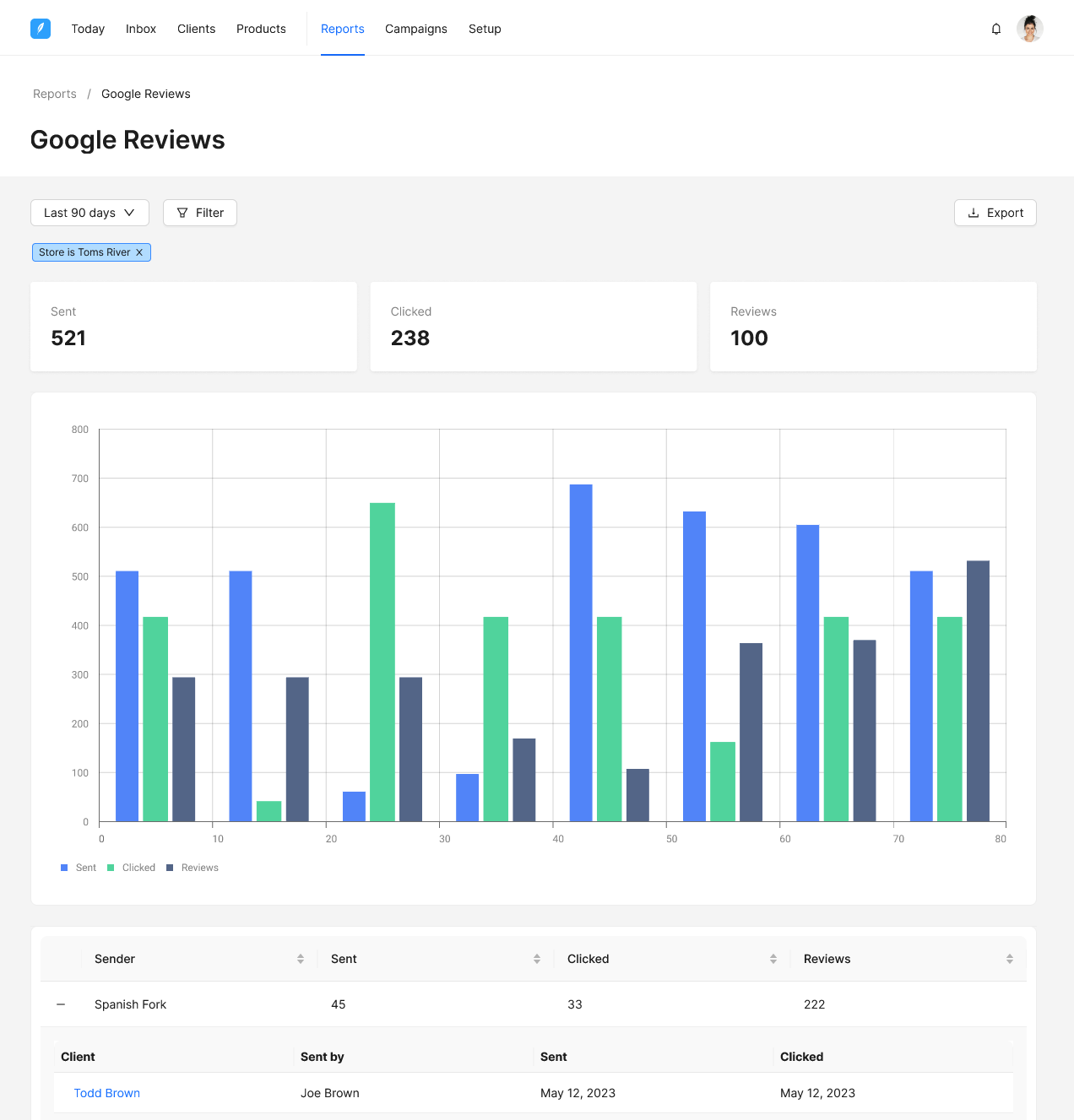The image size is (1074, 1120).
Task: Click the tallest blue Sent bar
Action: tap(581, 652)
